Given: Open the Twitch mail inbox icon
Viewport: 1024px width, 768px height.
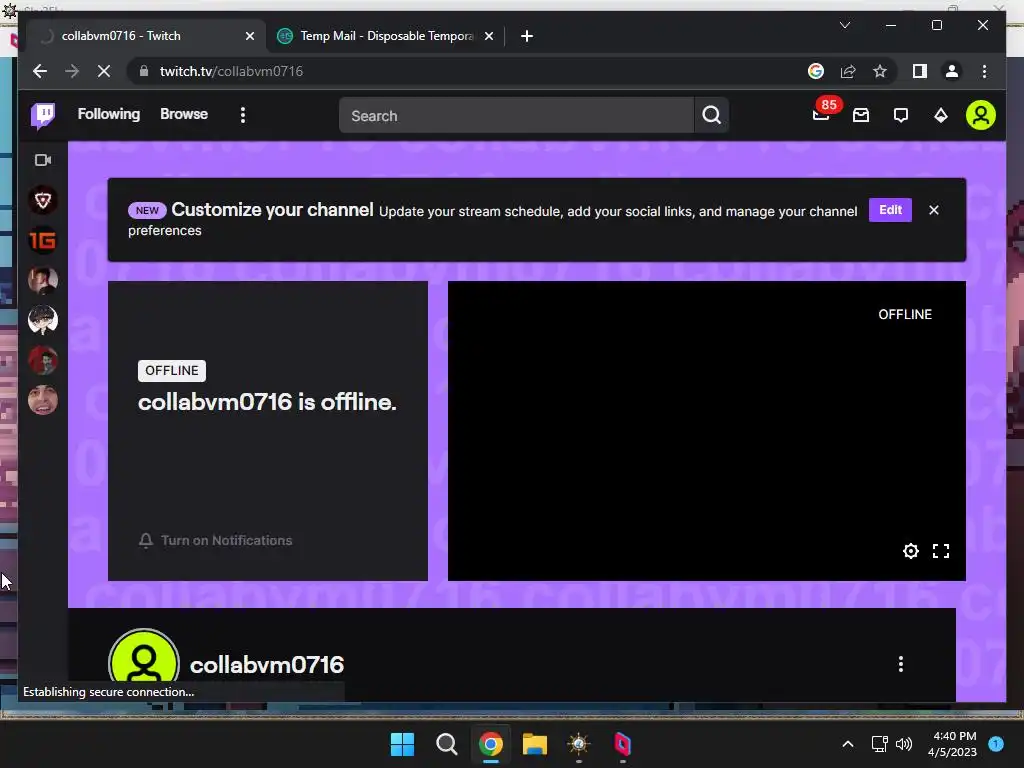Looking at the screenshot, I should (x=861, y=116).
